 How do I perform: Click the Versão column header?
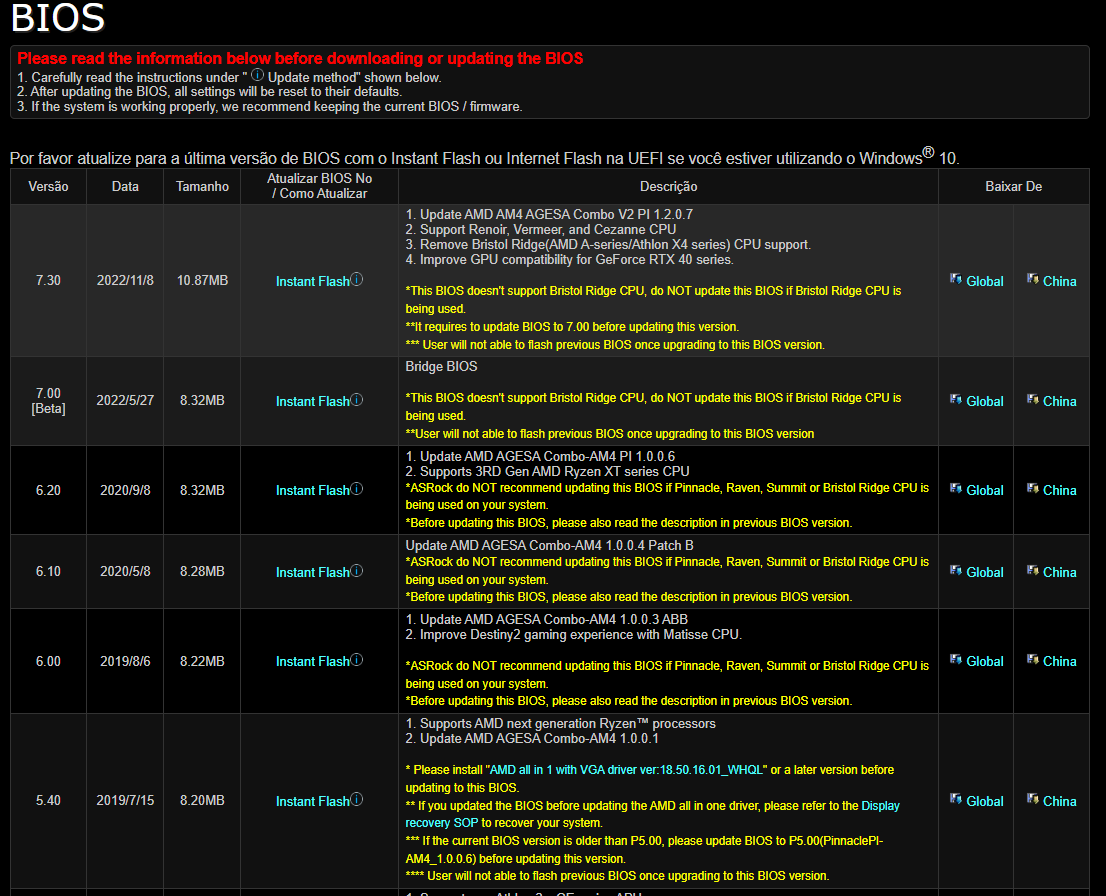48,186
